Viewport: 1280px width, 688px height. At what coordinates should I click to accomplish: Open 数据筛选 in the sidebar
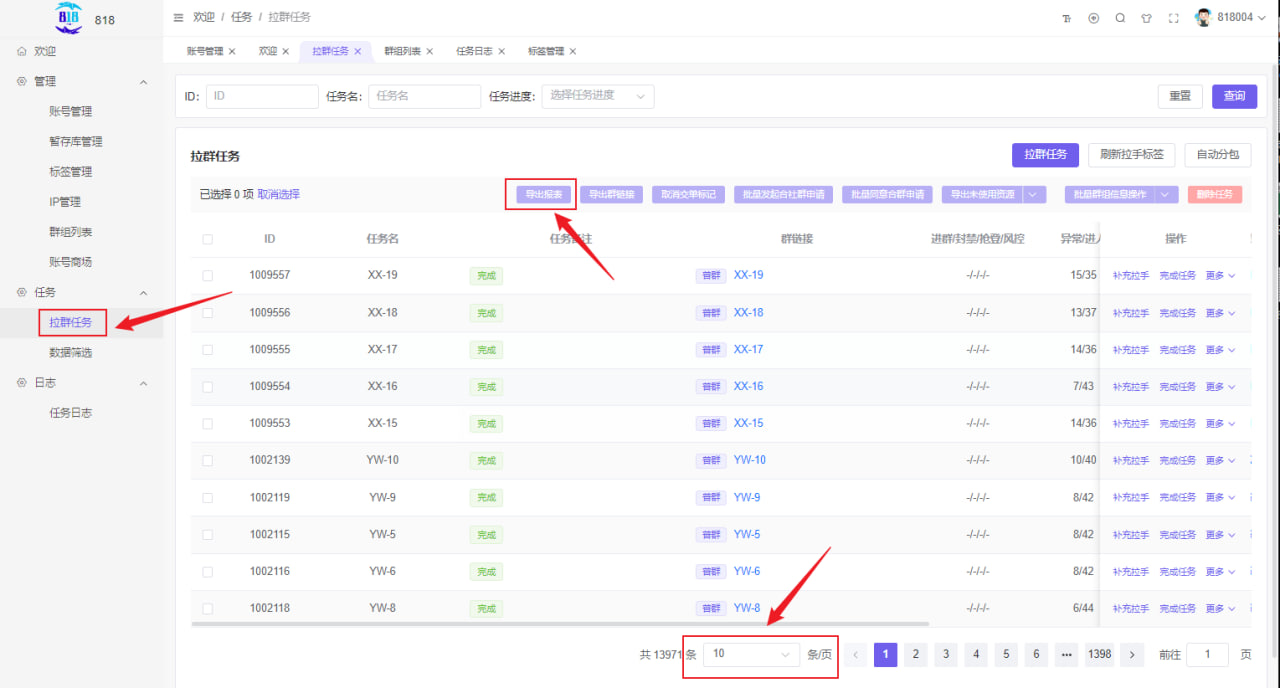[x=70, y=353]
